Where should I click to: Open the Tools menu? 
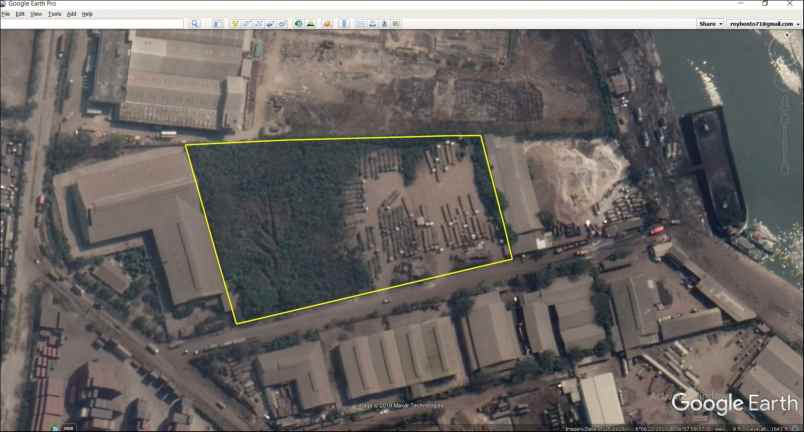tap(54, 14)
